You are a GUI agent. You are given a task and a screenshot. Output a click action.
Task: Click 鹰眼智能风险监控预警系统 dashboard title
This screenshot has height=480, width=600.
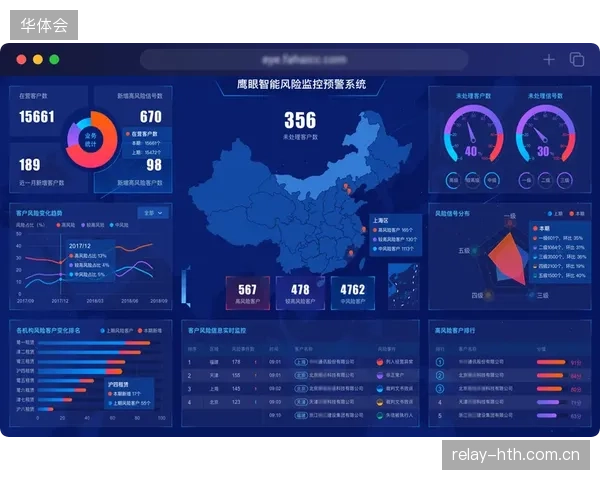(301, 84)
